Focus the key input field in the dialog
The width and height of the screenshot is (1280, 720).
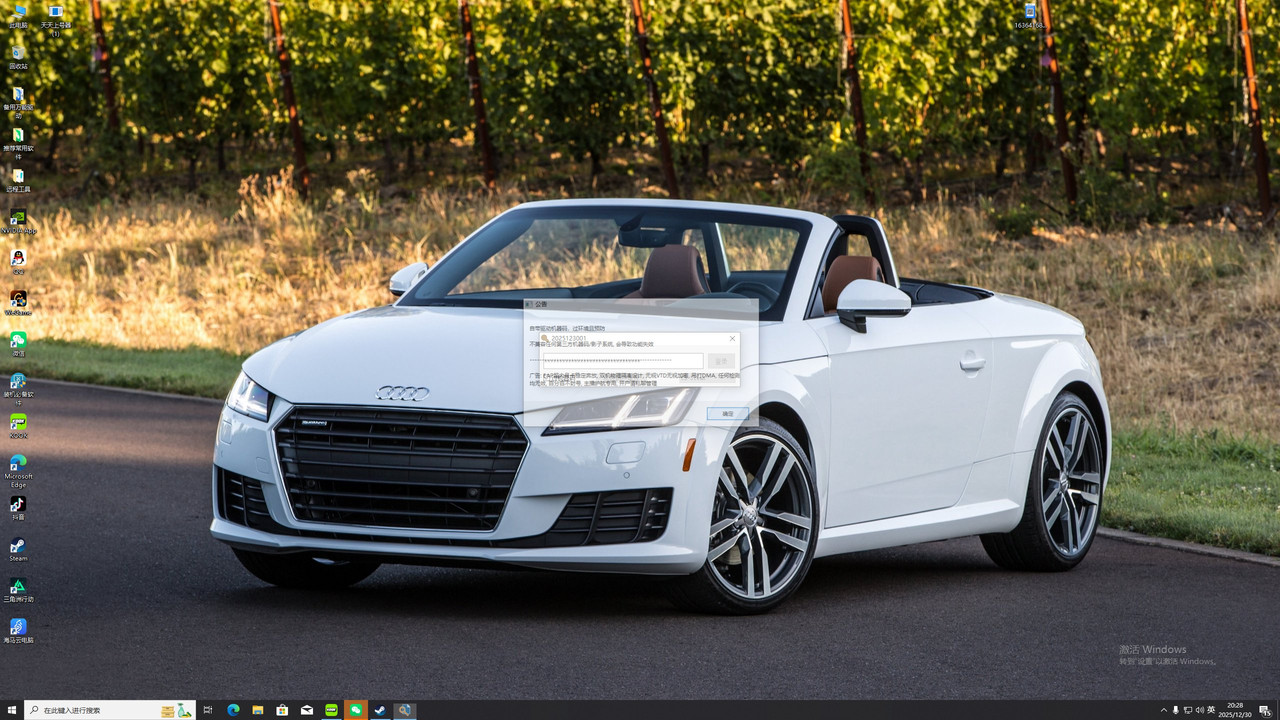click(x=621, y=361)
